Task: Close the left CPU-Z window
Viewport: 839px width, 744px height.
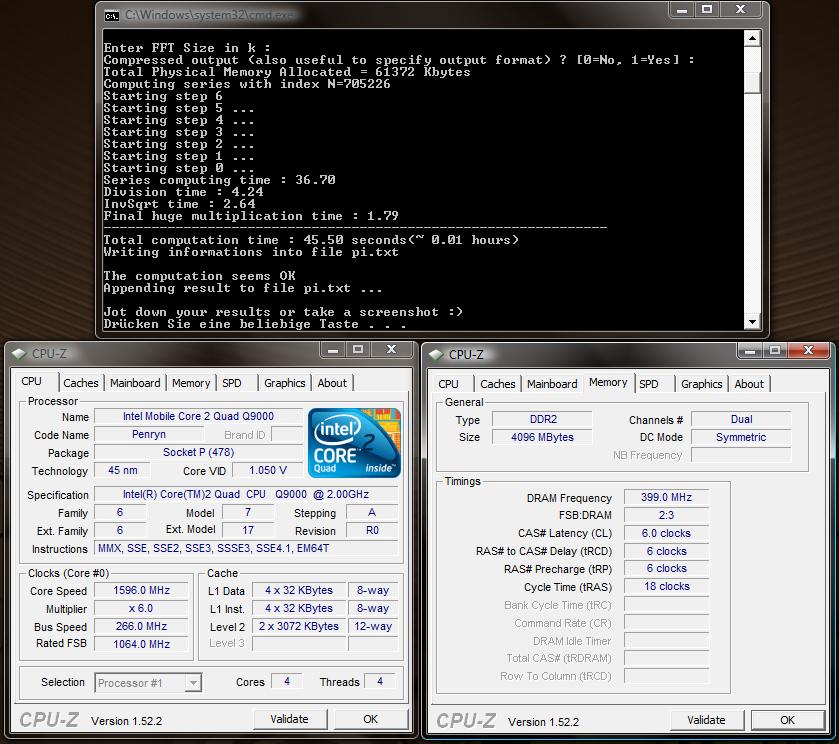Action: point(392,350)
